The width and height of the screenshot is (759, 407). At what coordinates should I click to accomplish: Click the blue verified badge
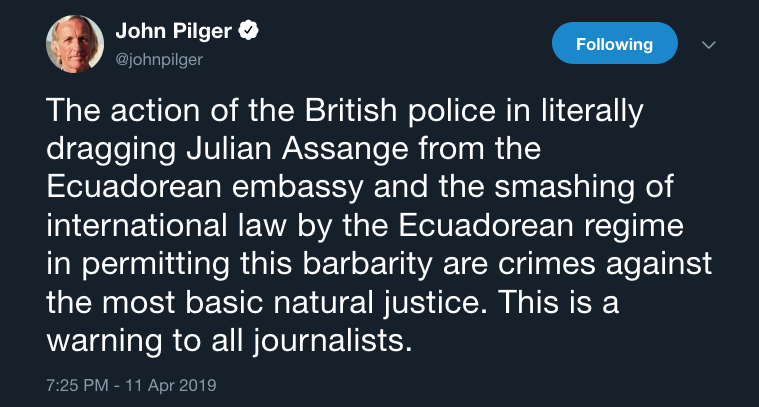pos(251,32)
